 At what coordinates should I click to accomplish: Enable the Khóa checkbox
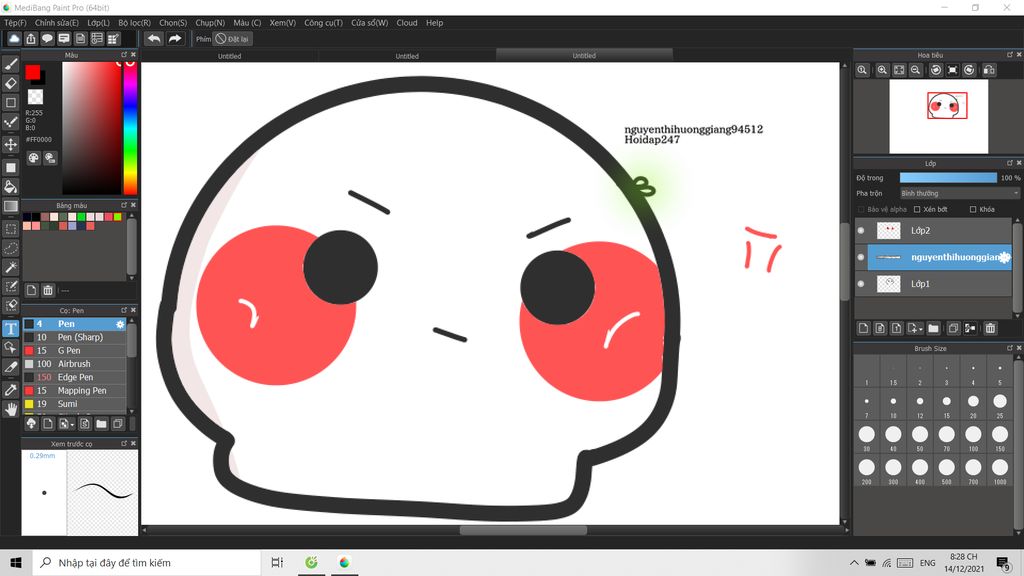tap(973, 210)
